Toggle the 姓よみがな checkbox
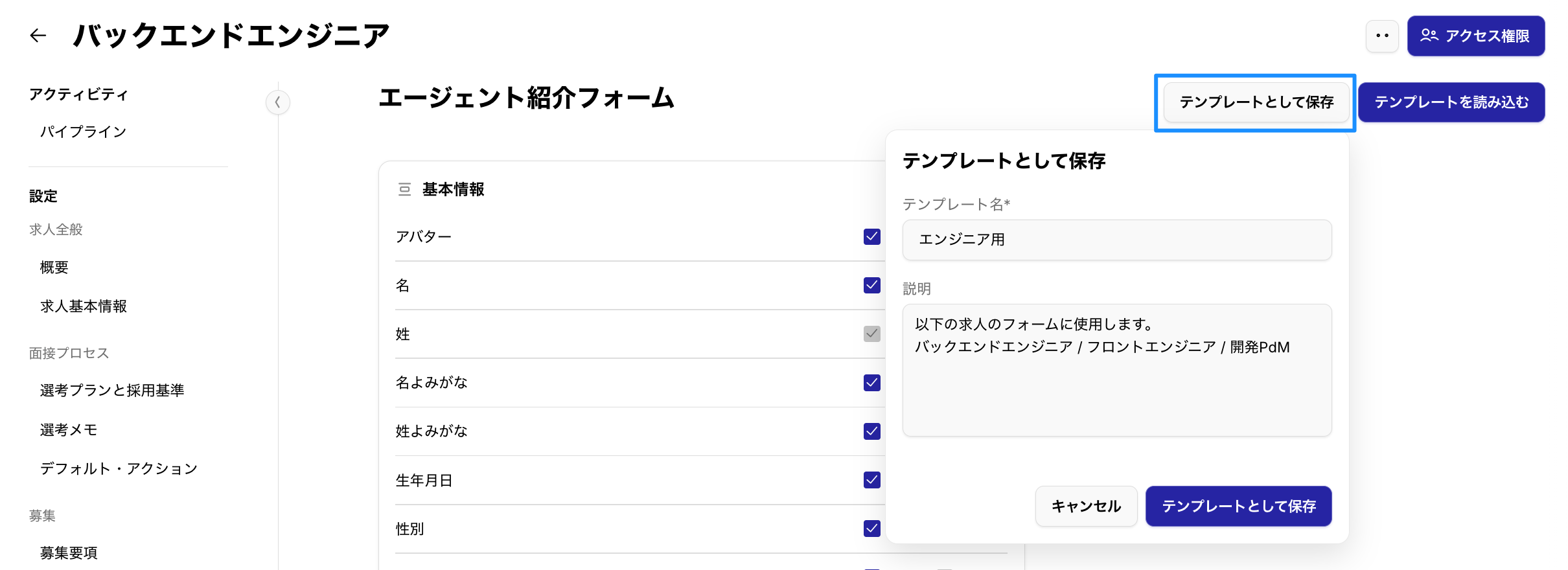 tap(871, 431)
